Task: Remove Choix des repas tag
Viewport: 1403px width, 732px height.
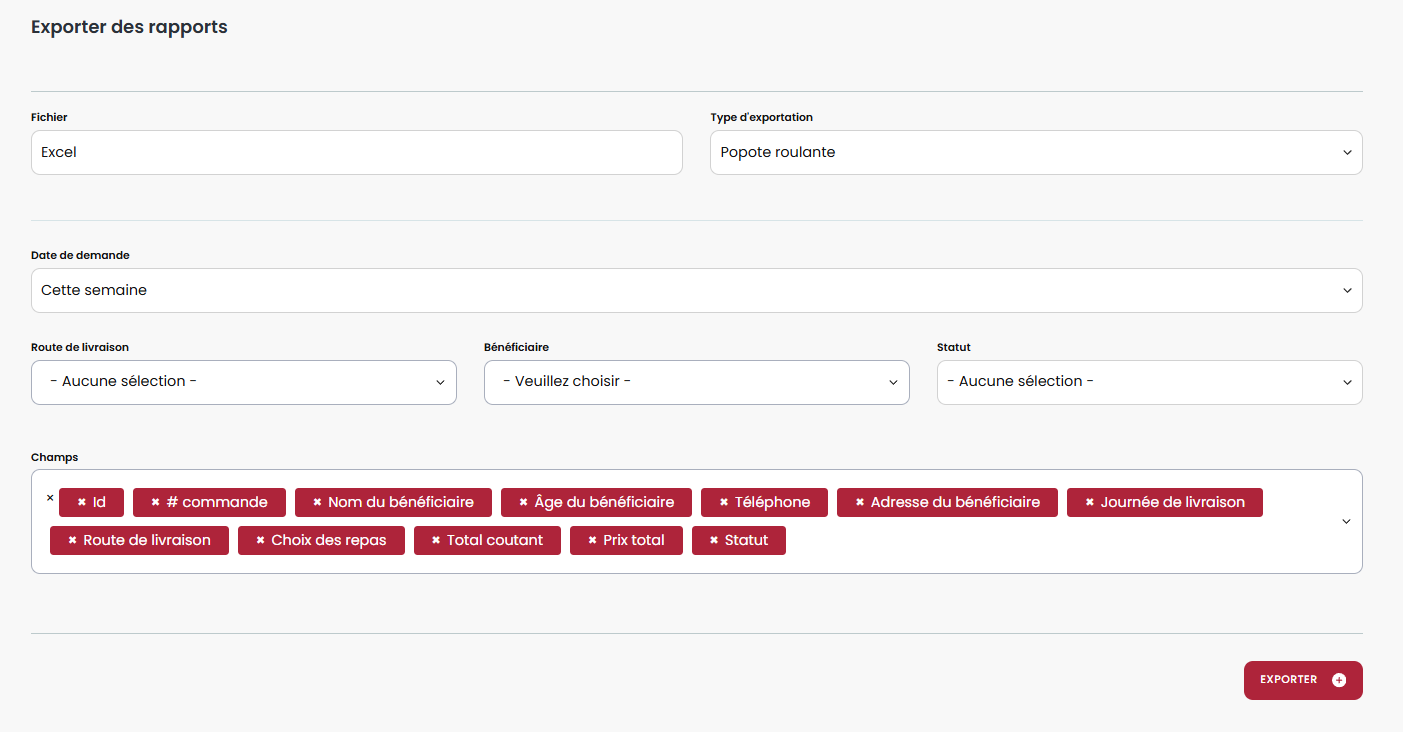Action: click(x=260, y=541)
